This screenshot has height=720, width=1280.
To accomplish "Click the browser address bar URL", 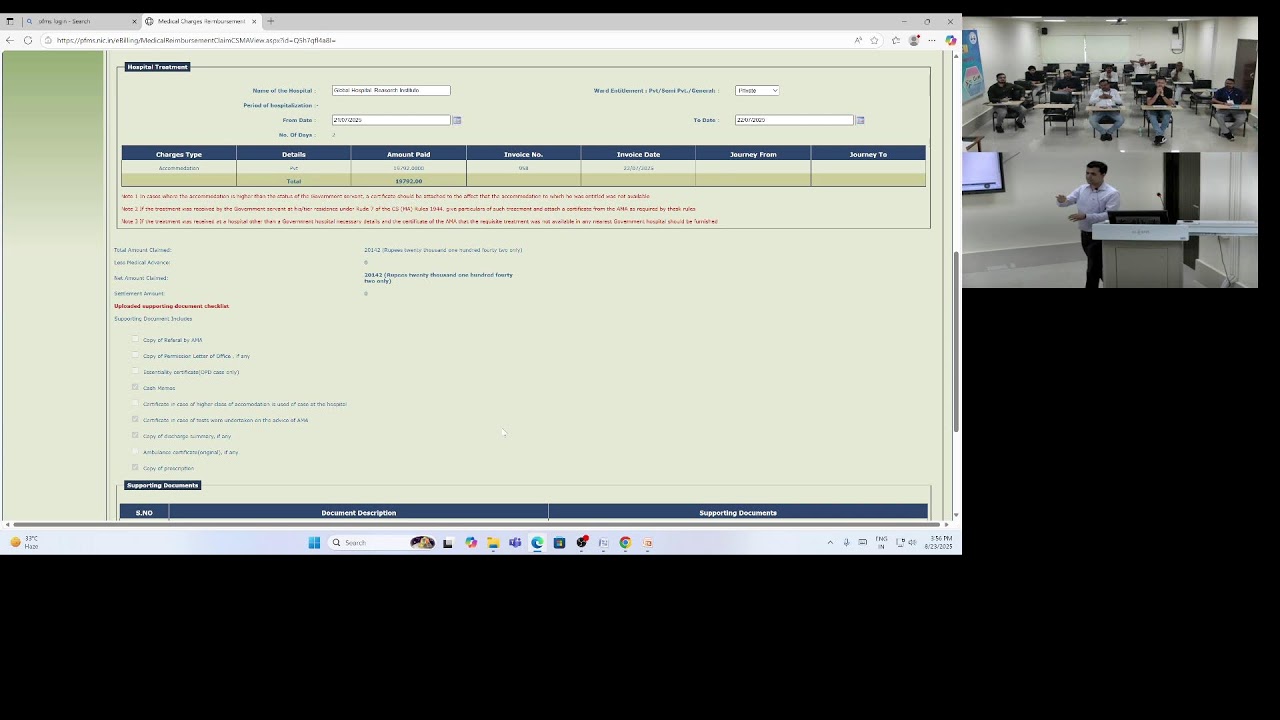I will [196, 40].
